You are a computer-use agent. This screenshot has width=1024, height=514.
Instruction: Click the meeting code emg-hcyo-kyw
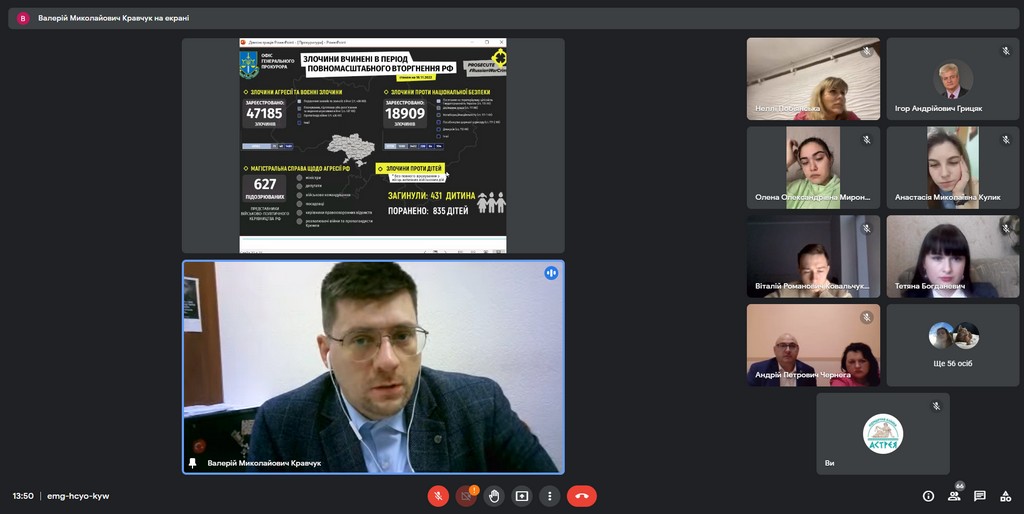(x=78, y=496)
